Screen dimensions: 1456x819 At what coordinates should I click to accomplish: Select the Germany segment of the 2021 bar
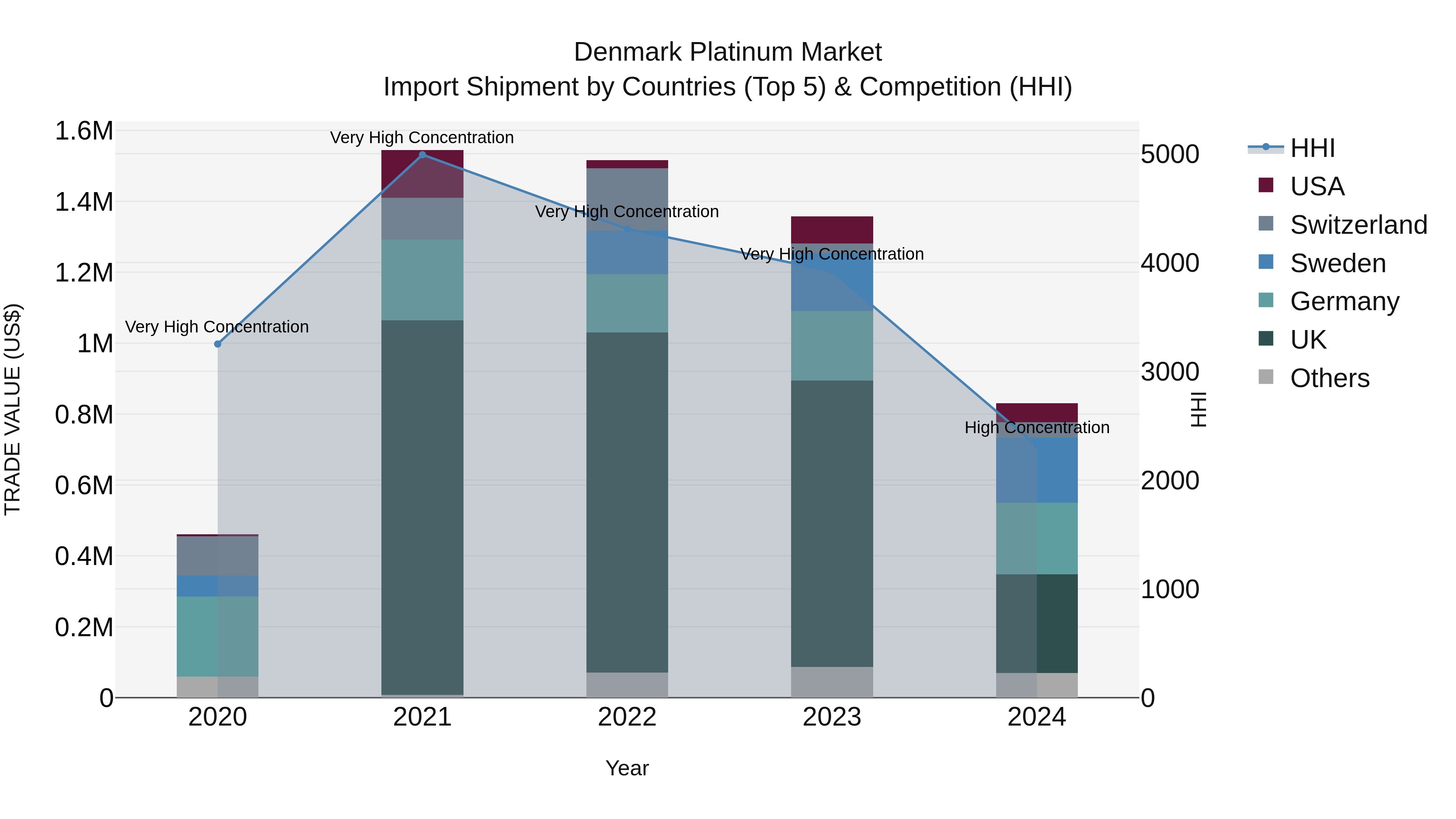tap(422, 280)
